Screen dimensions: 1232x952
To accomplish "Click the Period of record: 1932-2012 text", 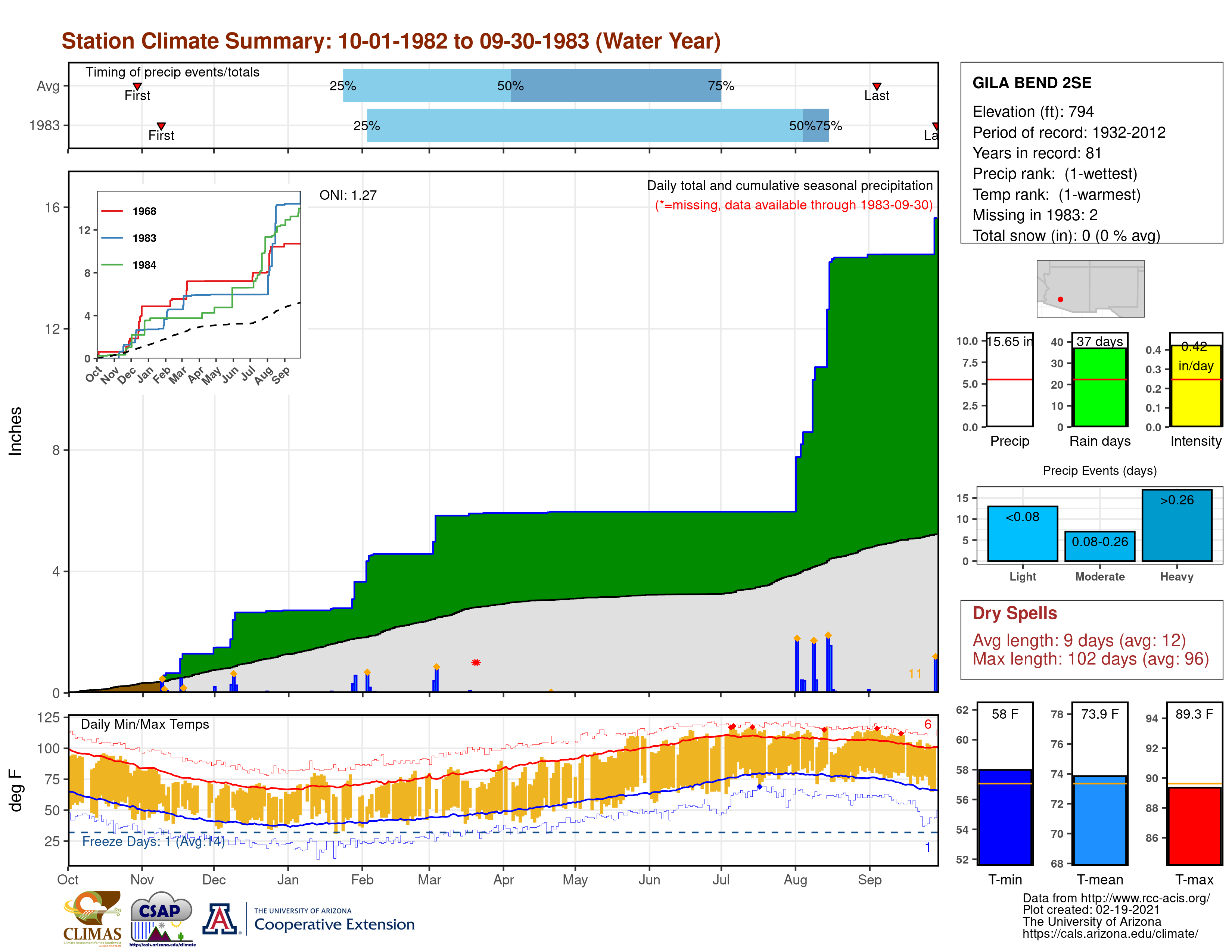I will coord(1069,133).
